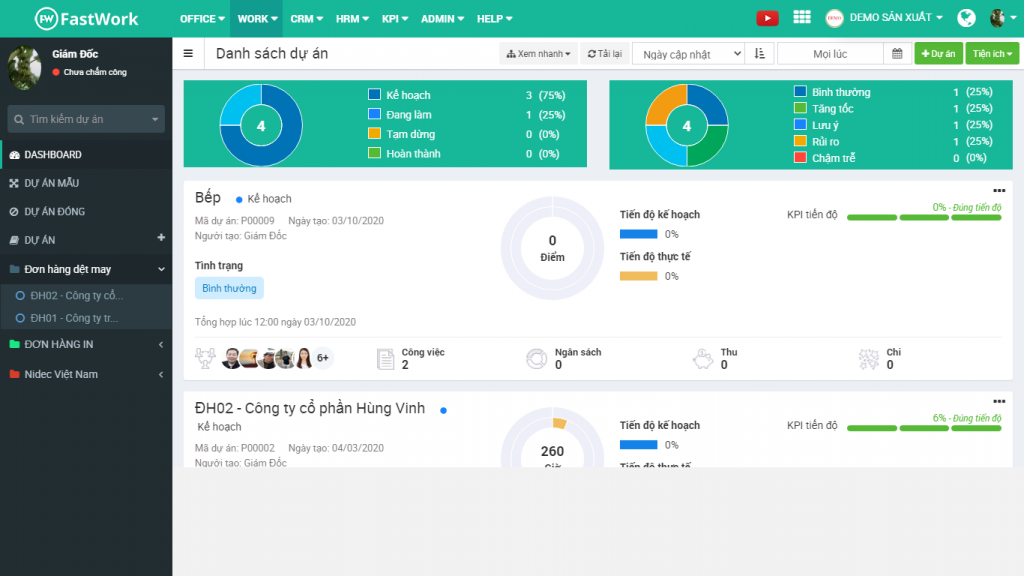Click the Kế hoạch legend color swatch
Viewport: 1024px width, 576px height.
coord(374,95)
